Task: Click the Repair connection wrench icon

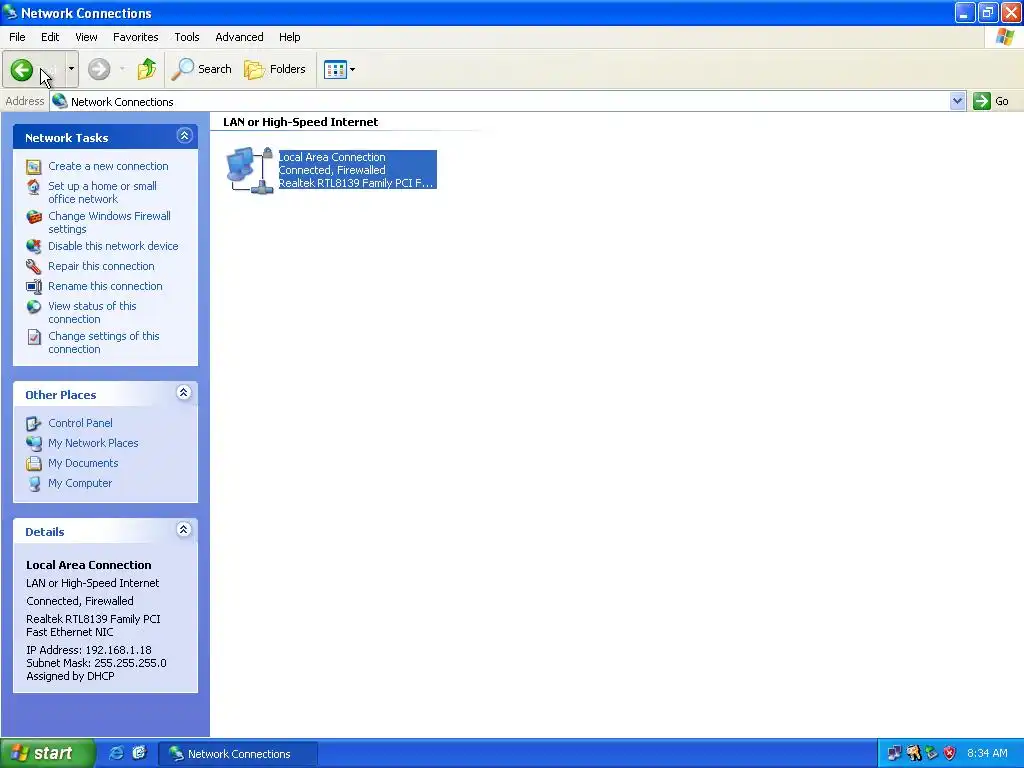Action: click(x=34, y=266)
